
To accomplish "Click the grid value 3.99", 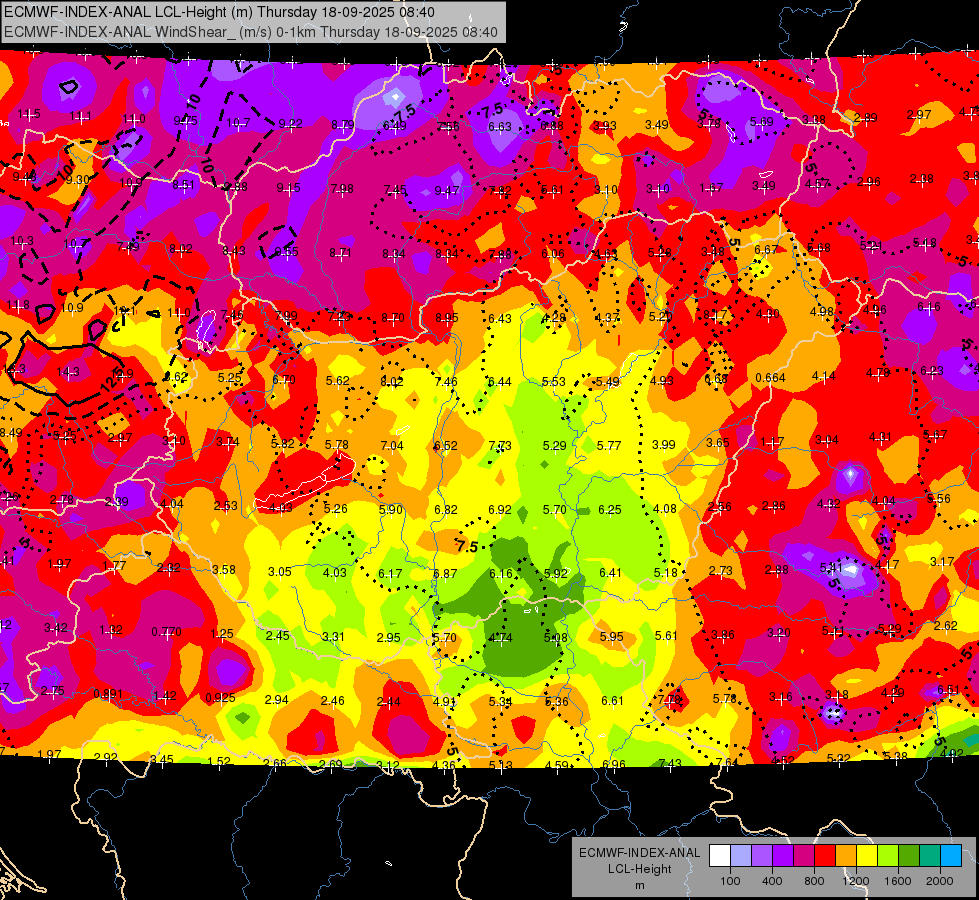I will tap(664, 445).
